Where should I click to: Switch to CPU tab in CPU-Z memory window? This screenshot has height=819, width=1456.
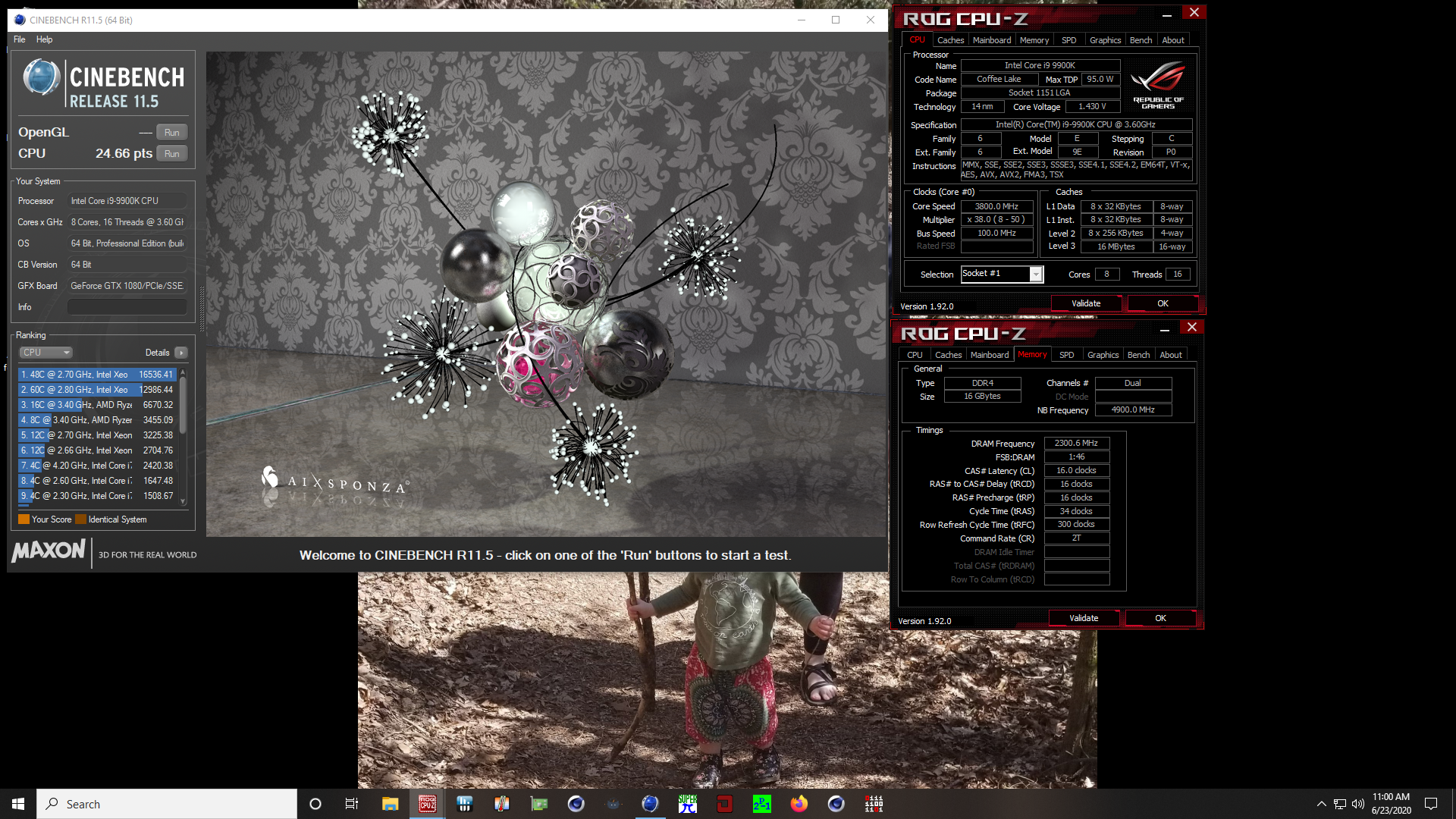915,355
